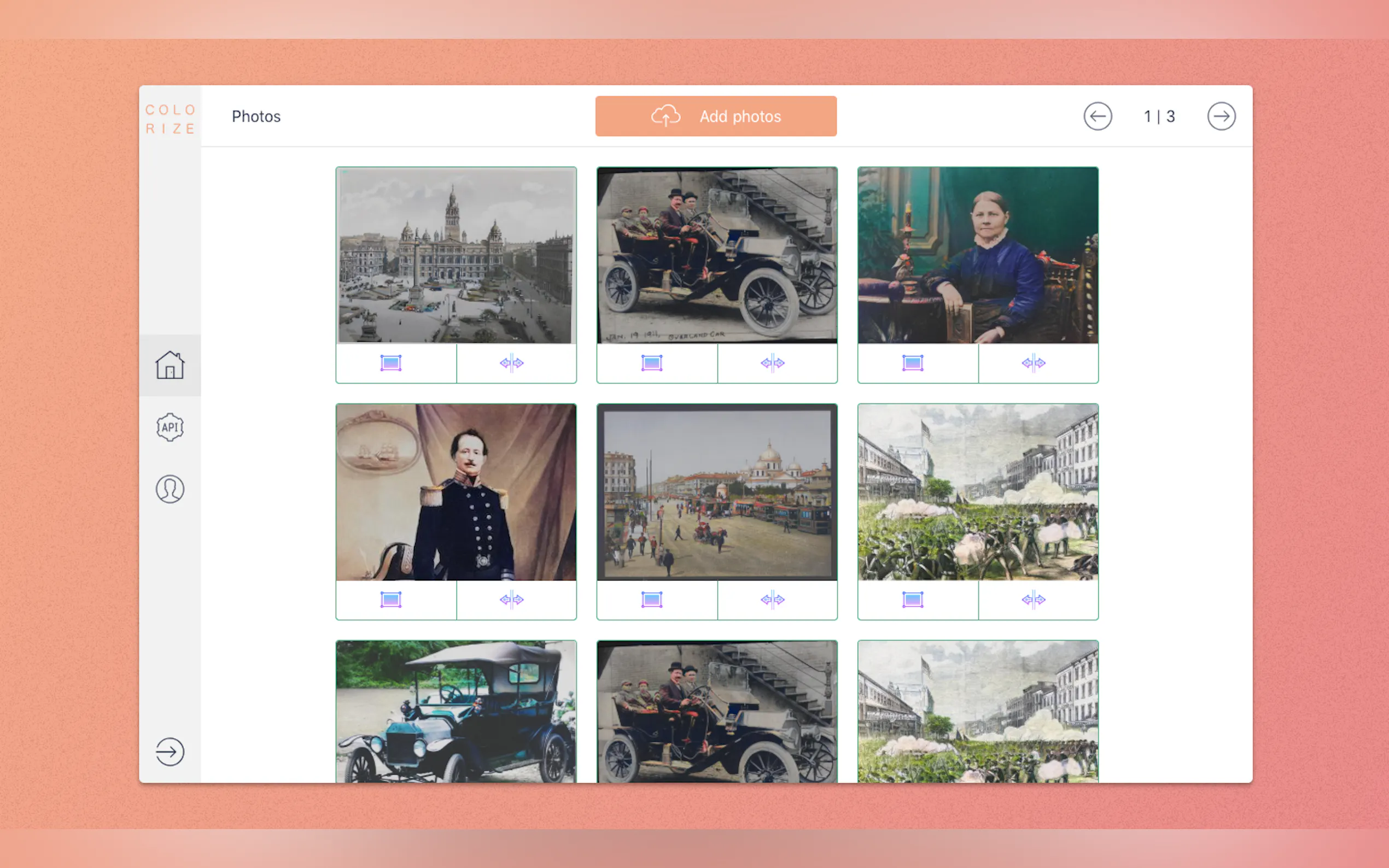Viewport: 1389px width, 868px height.
Task: Open full view icon under seated woman portrait
Action: pos(912,363)
